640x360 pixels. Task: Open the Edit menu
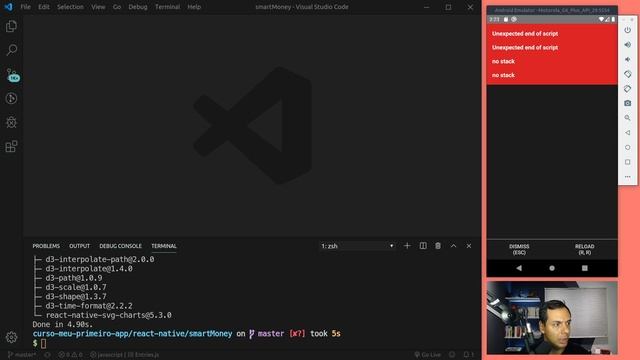(x=44, y=7)
